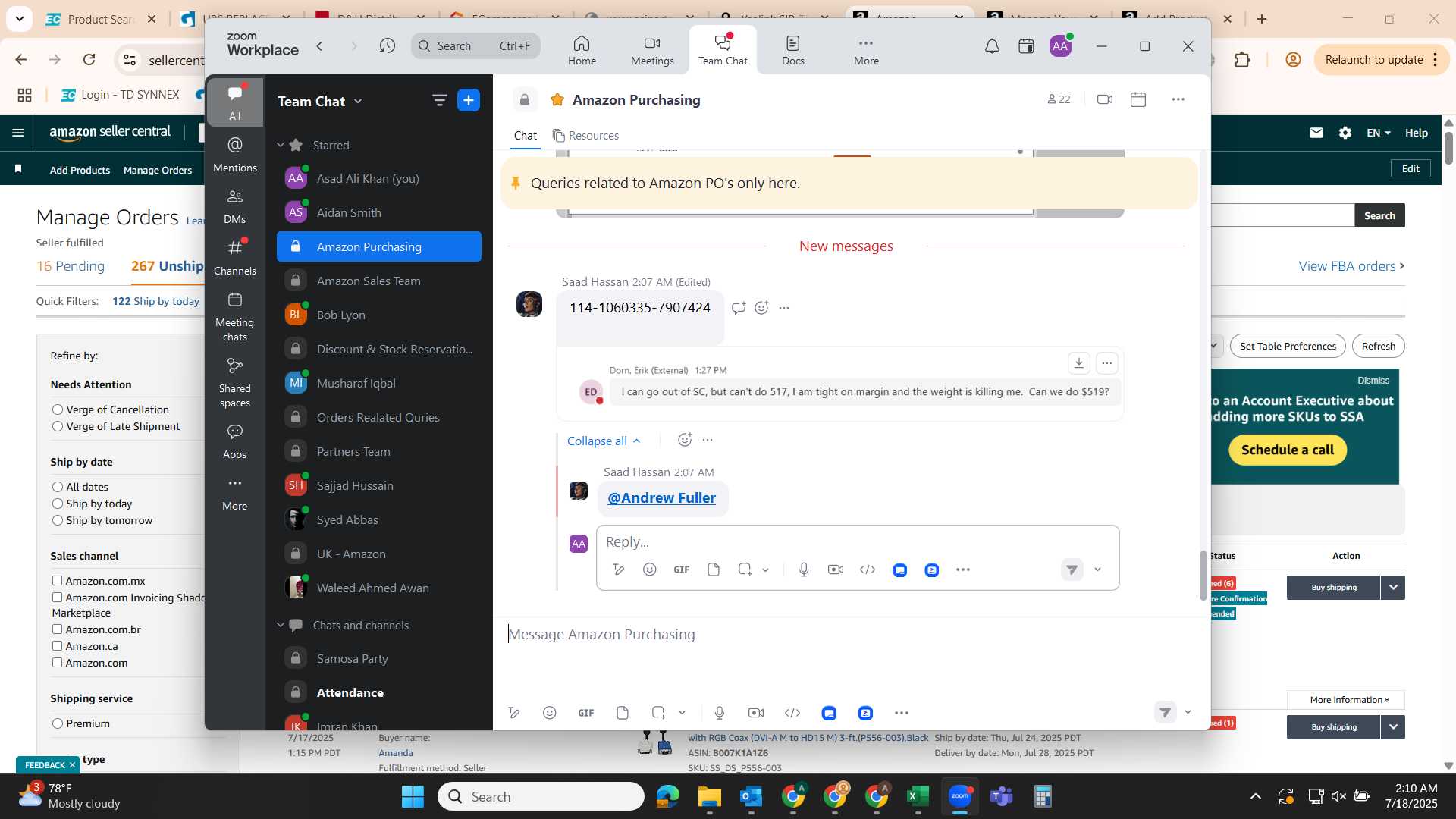Switch to the Zoom Home tab

pyautogui.click(x=582, y=50)
